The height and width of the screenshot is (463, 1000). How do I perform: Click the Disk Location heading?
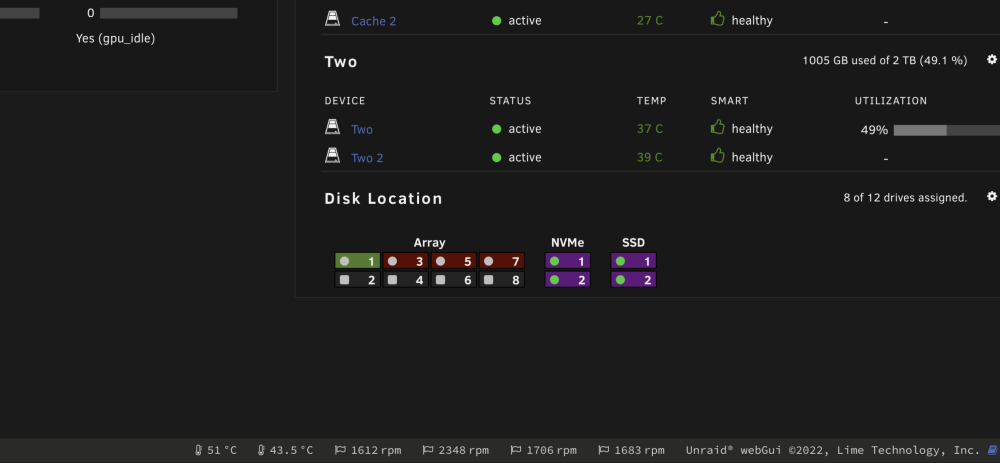[383, 198]
